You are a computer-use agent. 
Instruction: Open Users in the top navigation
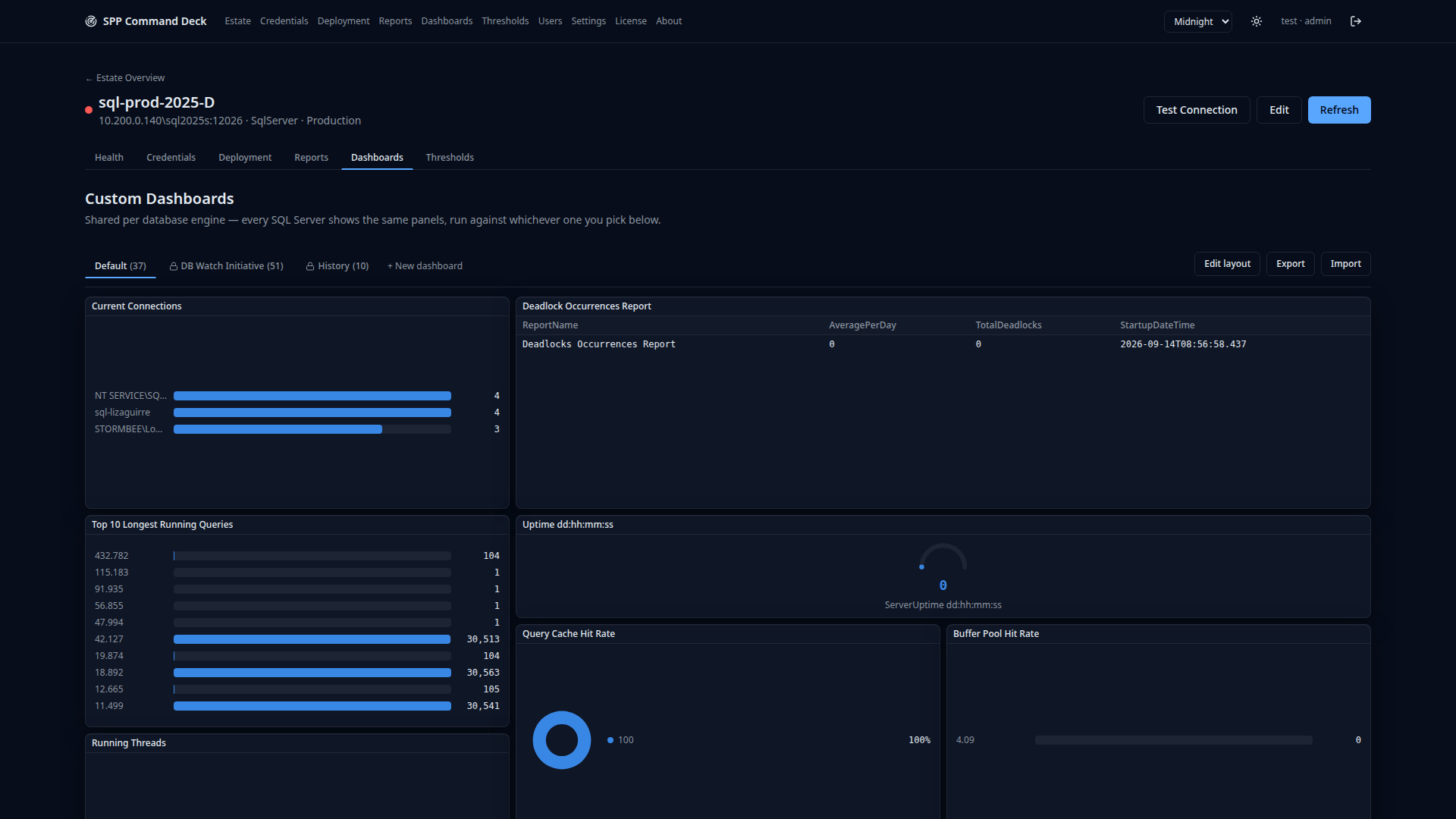coord(551,21)
